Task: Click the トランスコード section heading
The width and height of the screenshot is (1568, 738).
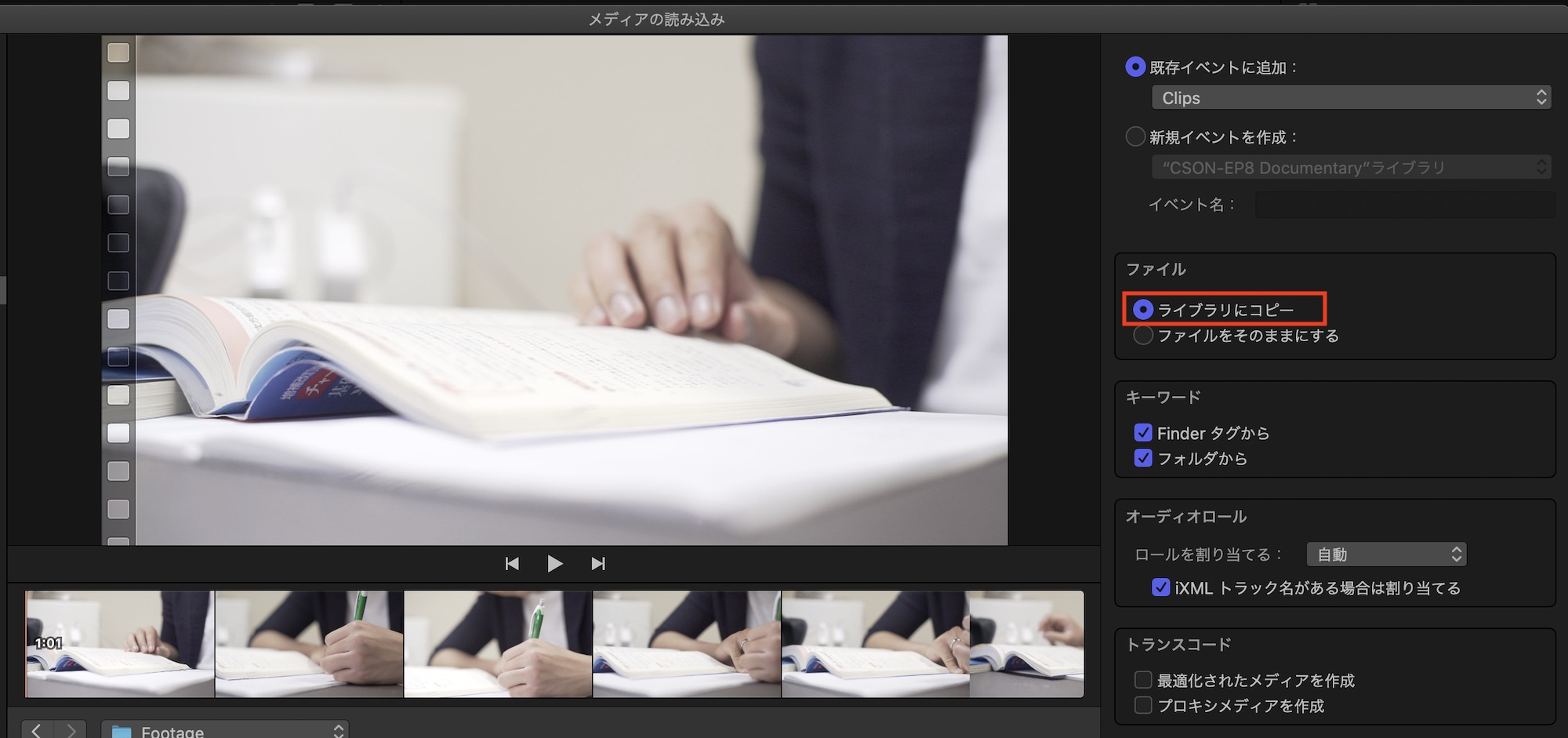Action: pyautogui.click(x=1178, y=645)
